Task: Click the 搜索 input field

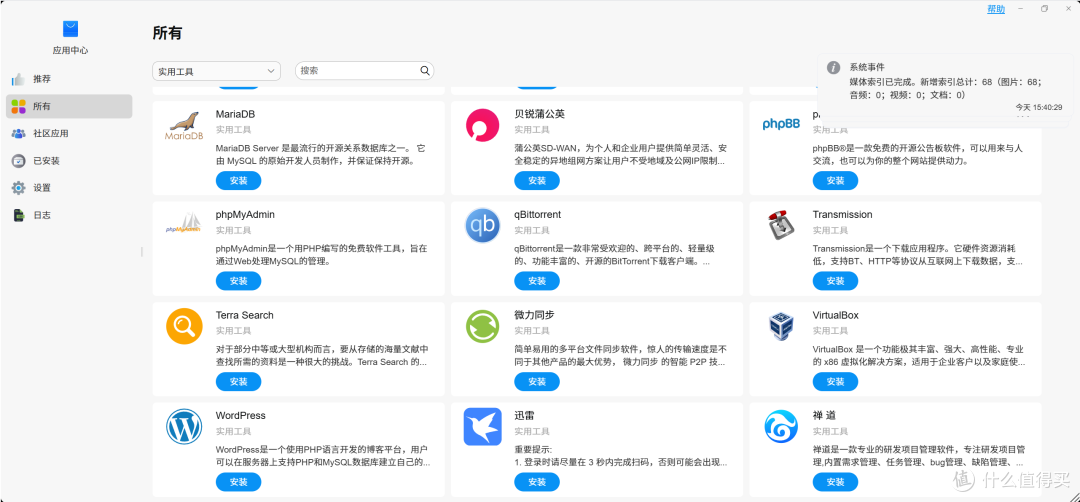Action: point(364,70)
